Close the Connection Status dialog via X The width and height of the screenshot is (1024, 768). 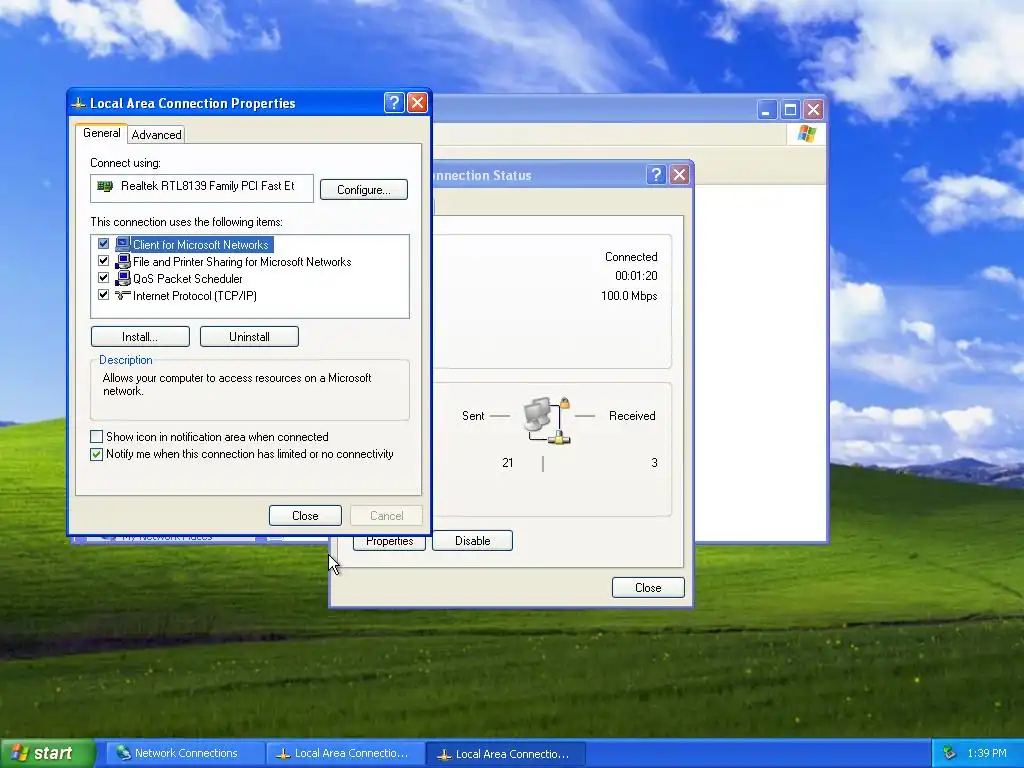(679, 174)
